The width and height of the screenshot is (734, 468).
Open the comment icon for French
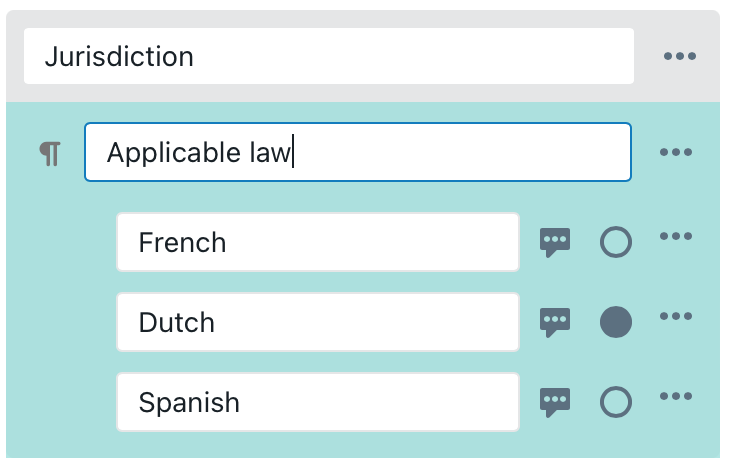pyautogui.click(x=555, y=242)
